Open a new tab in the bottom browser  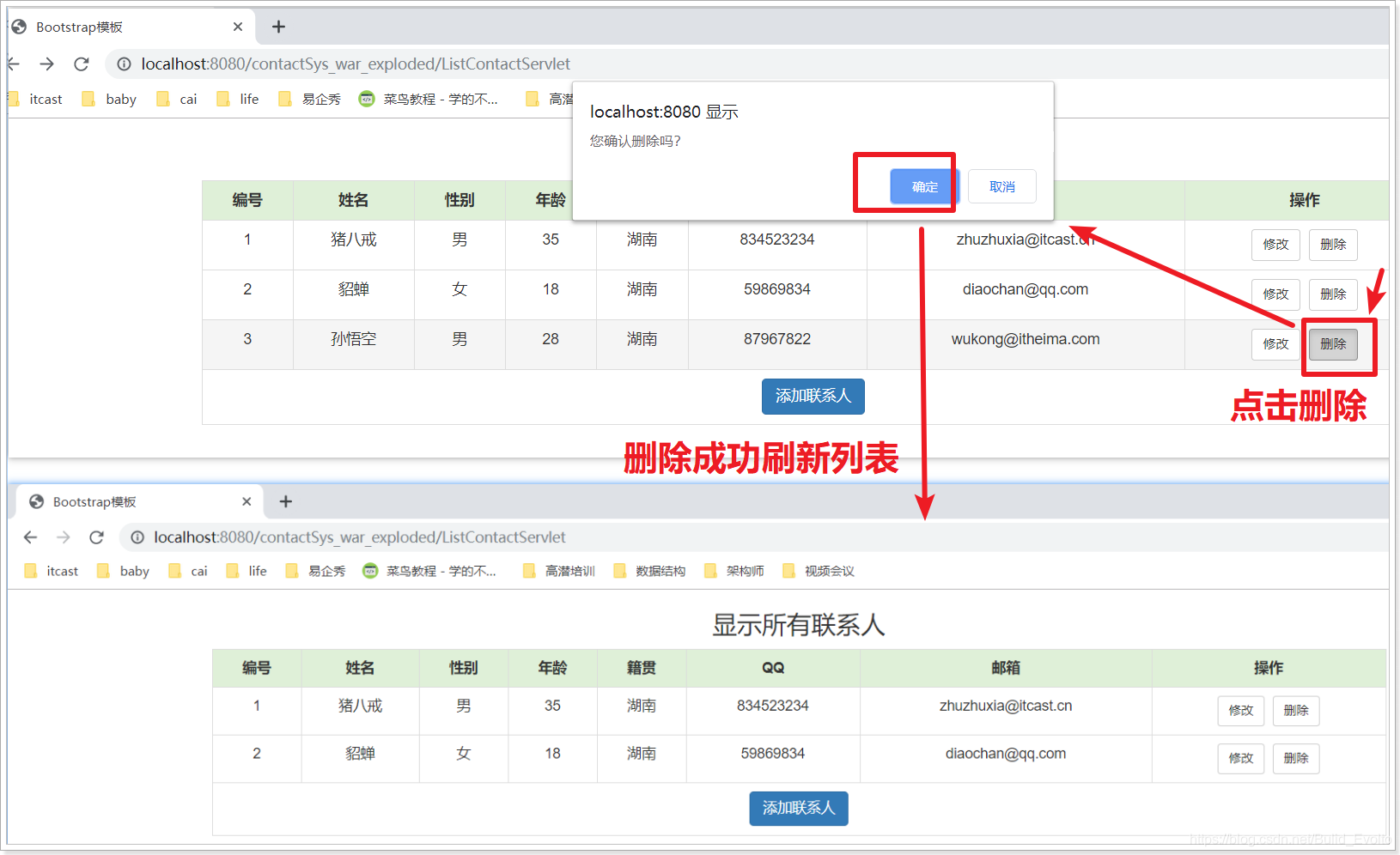tap(286, 501)
